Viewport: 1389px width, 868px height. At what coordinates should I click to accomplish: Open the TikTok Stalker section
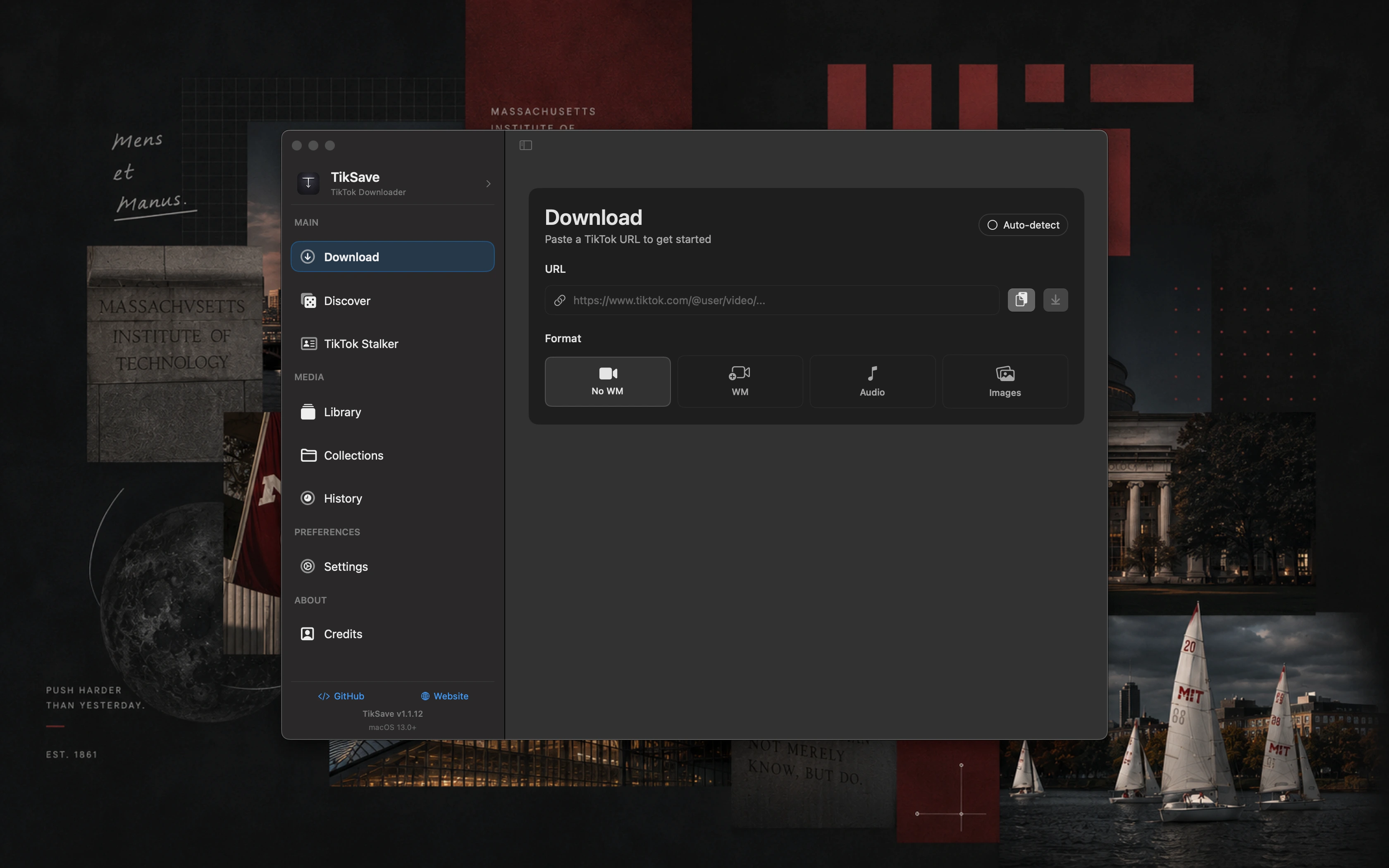[393, 343]
